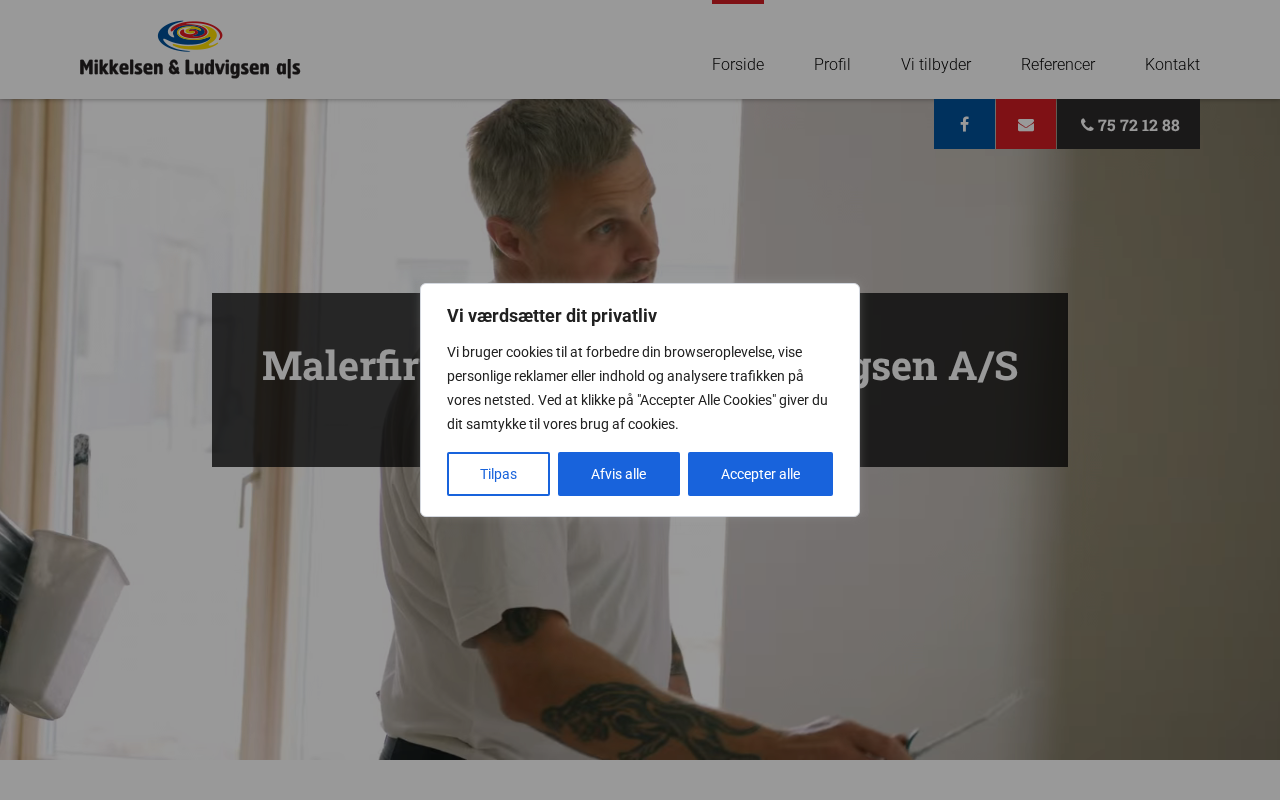Navigate to Referencer page

[x=1058, y=64]
